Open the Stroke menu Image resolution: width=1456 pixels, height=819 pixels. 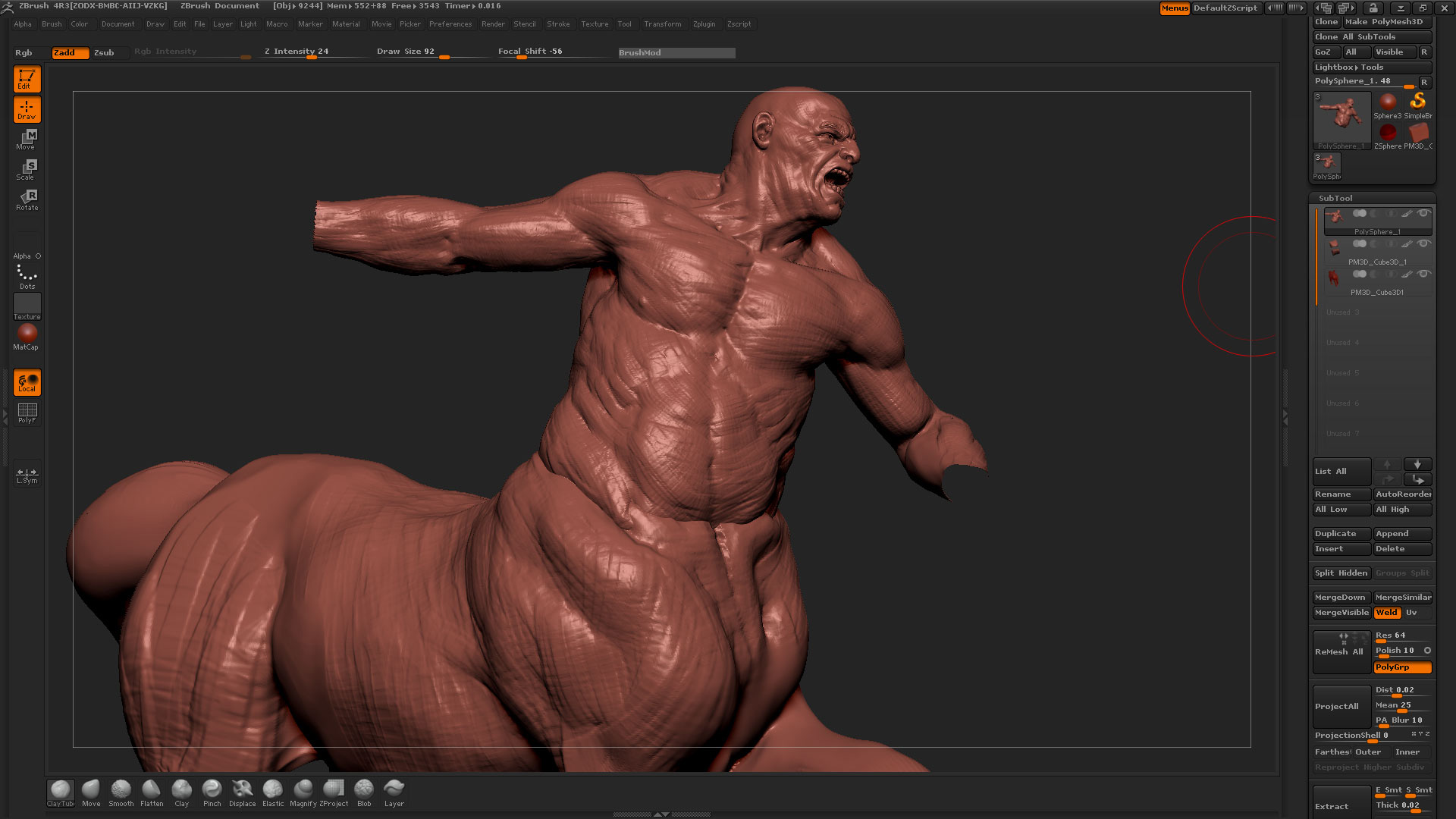pos(558,24)
